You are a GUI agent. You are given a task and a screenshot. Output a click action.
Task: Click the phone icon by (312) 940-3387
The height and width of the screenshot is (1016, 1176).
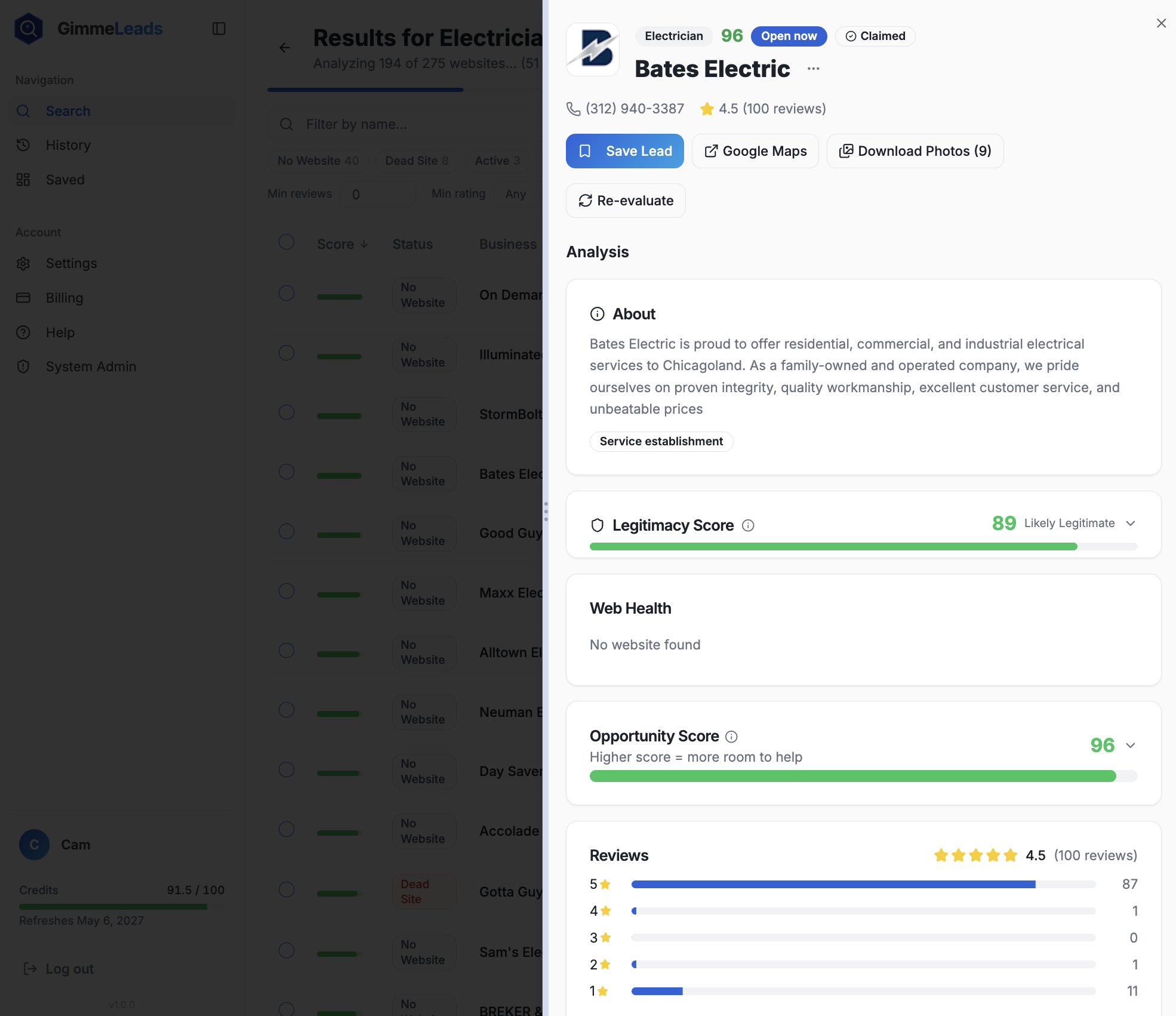click(x=573, y=109)
